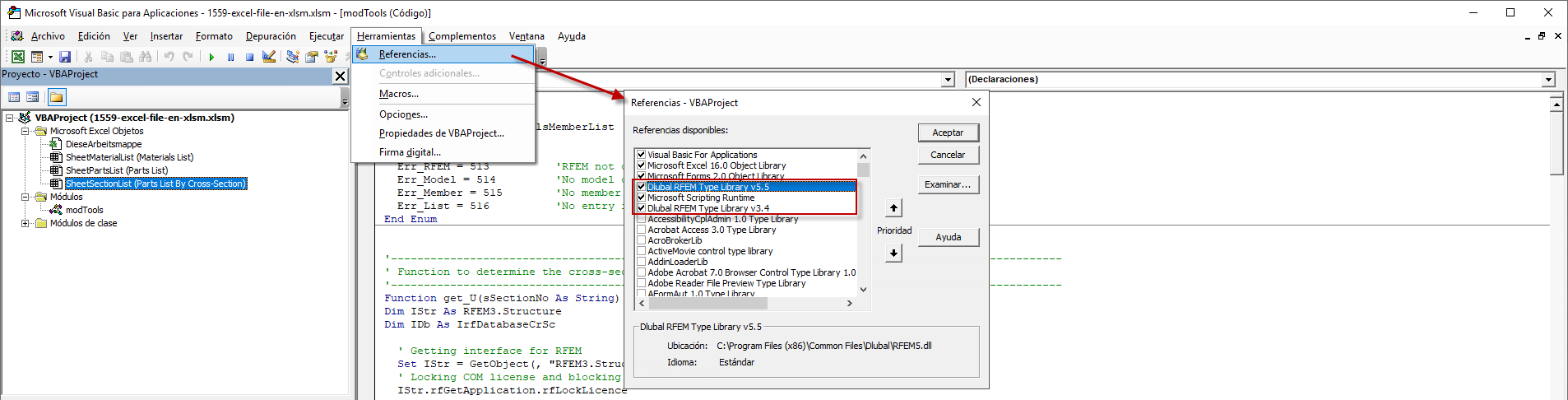1568x400 pixels.
Task: Click the Copy toolbar icon
Action: click(107, 57)
